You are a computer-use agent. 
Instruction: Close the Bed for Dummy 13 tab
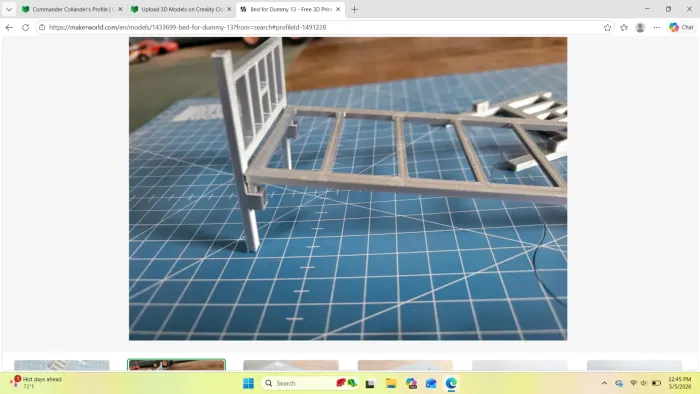click(x=338, y=9)
